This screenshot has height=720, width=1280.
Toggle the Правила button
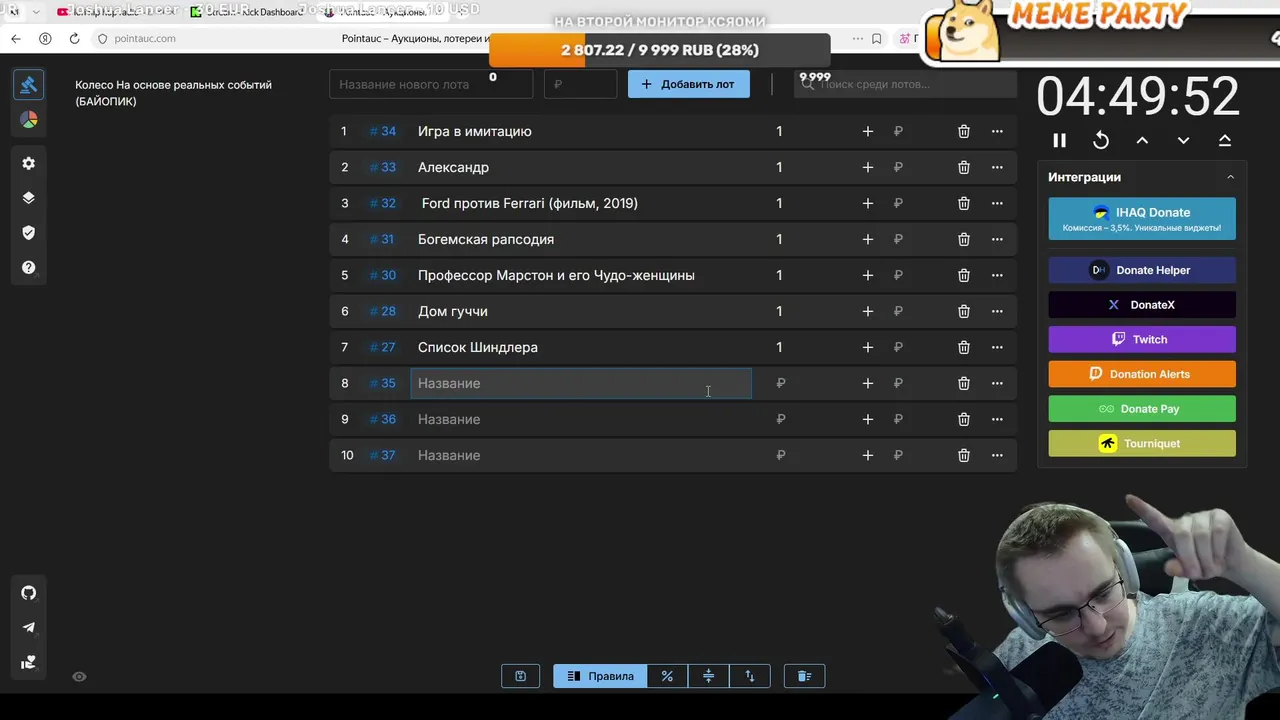tap(600, 676)
